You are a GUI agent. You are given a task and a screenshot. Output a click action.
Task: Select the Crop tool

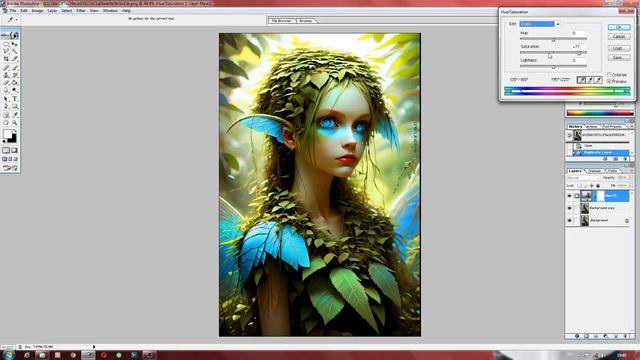[x=6, y=59]
